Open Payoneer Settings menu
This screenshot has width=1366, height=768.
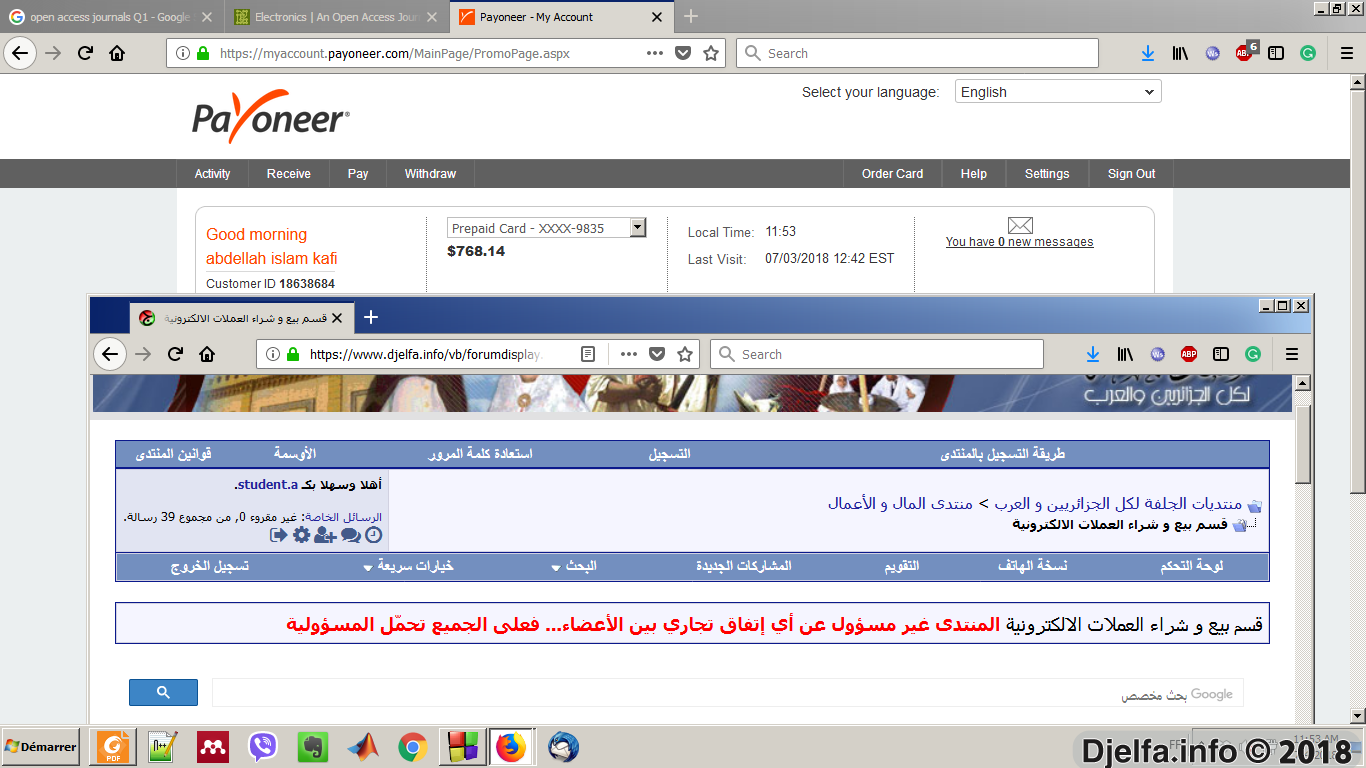[x=1047, y=174]
